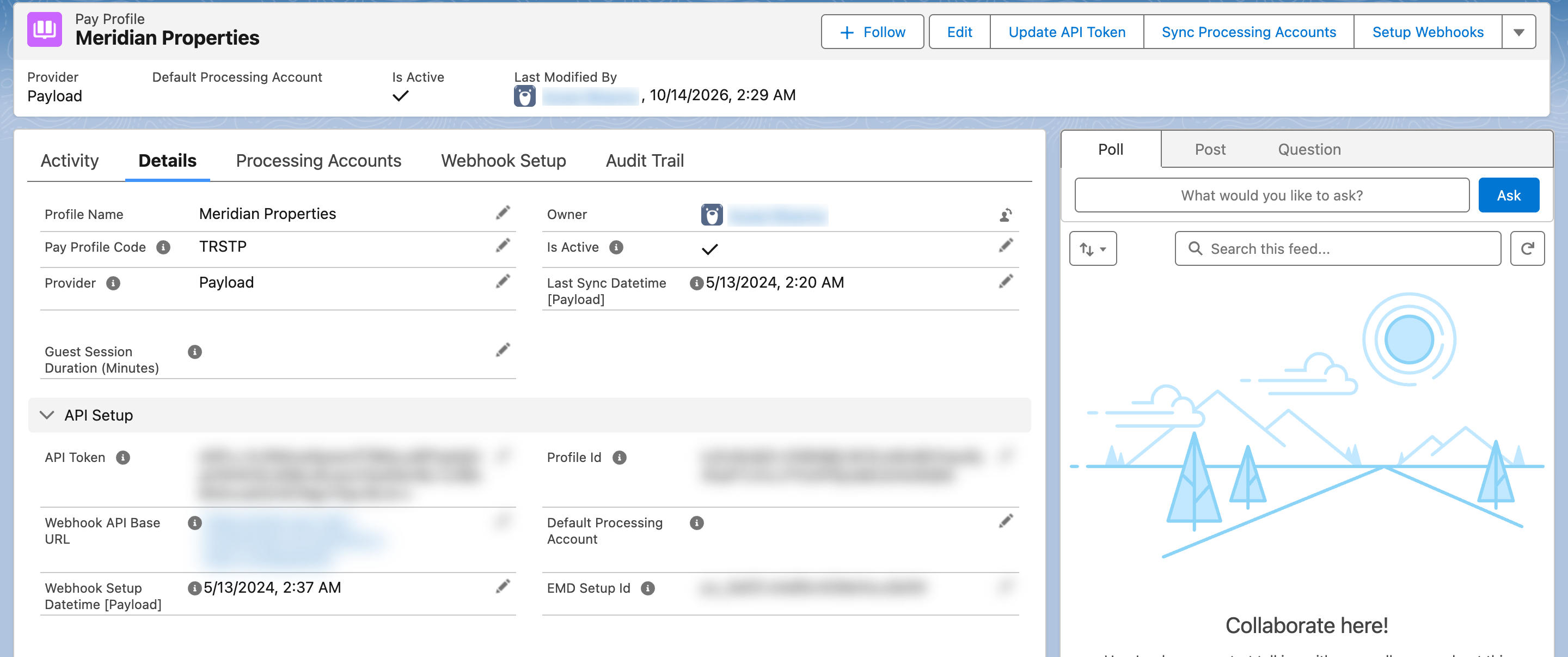
Task: Edit Webhook Setup Datetime pencil icon
Action: 503,586
